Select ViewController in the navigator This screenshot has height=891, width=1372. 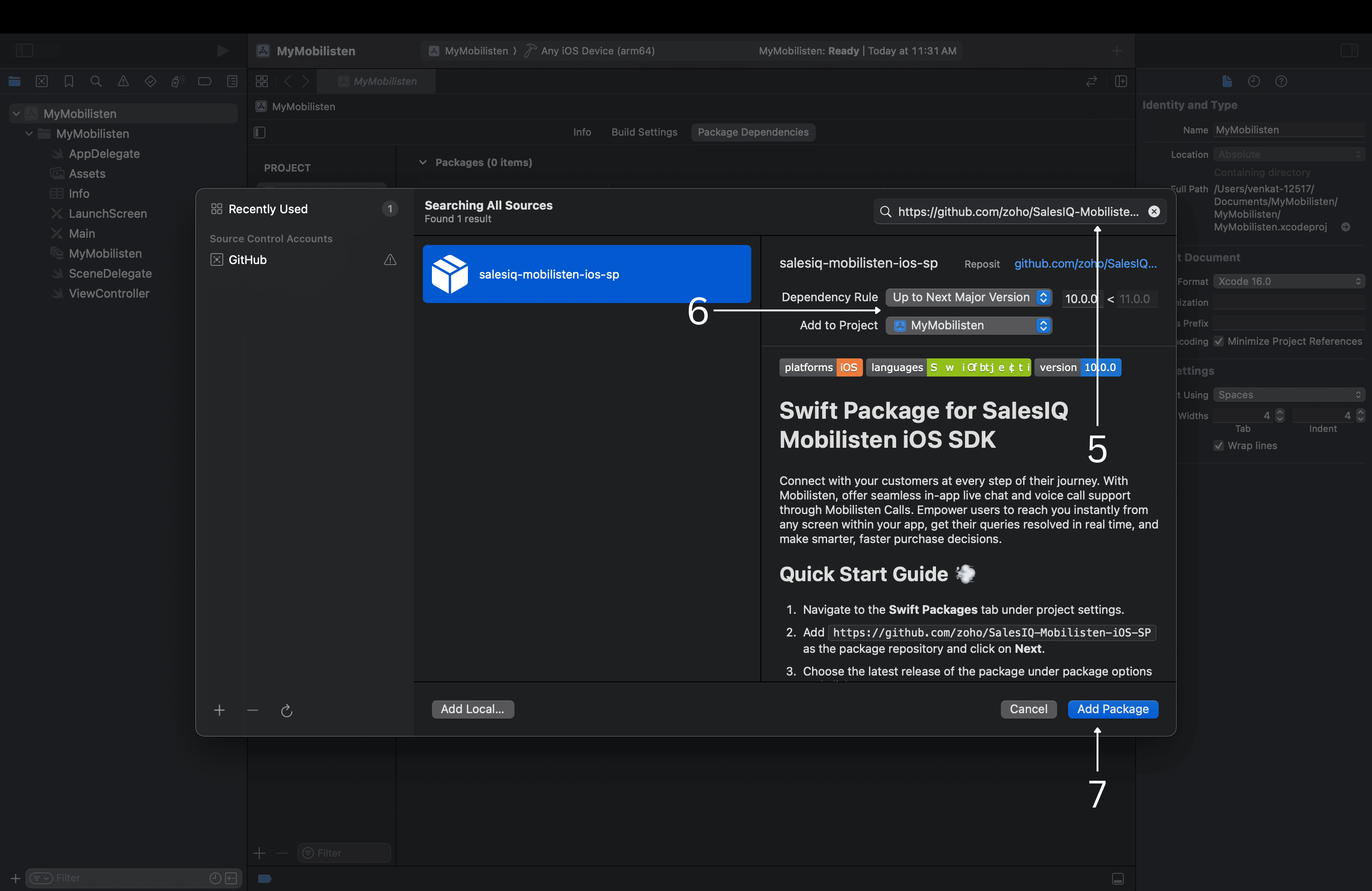coord(109,294)
